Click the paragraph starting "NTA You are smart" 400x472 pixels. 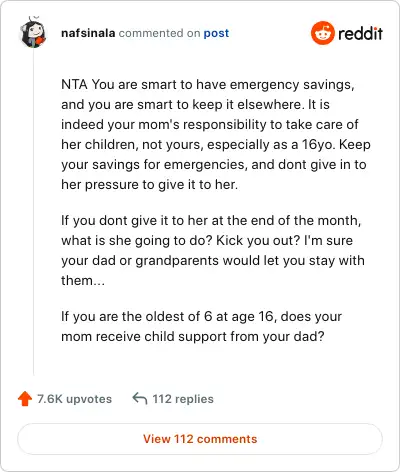216,134
